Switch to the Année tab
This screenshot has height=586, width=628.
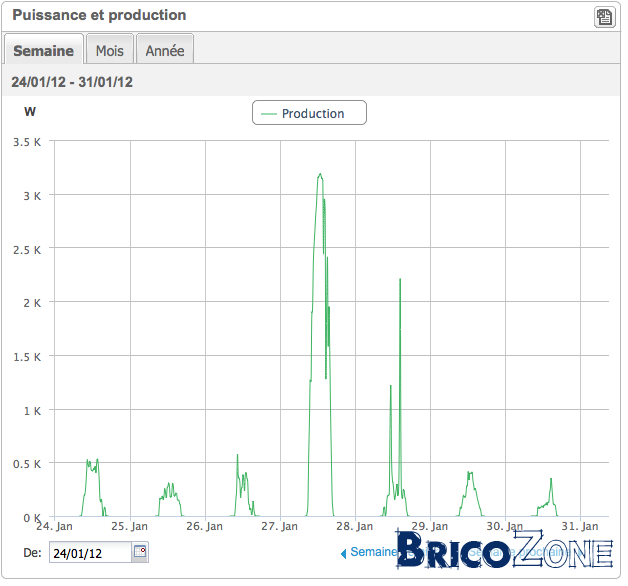coord(165,51)
